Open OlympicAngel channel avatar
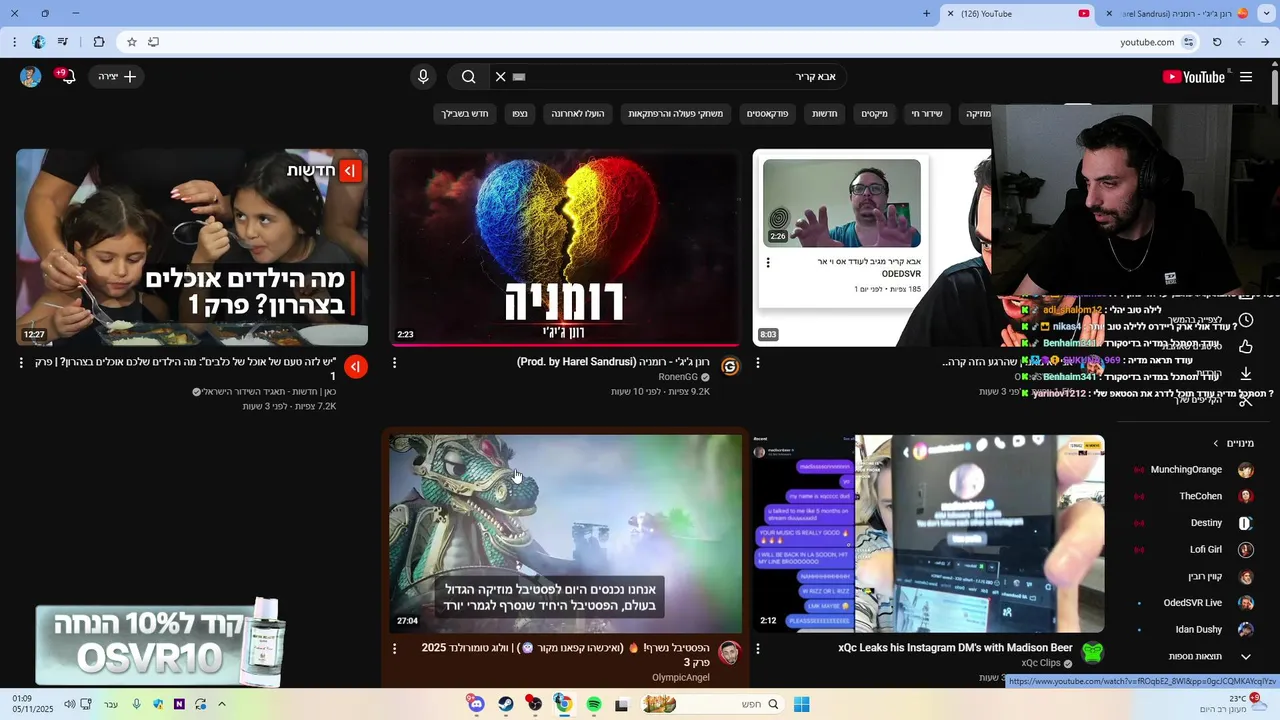The width and height of the screenshot is (1280, 720). (x=730, y=653)
